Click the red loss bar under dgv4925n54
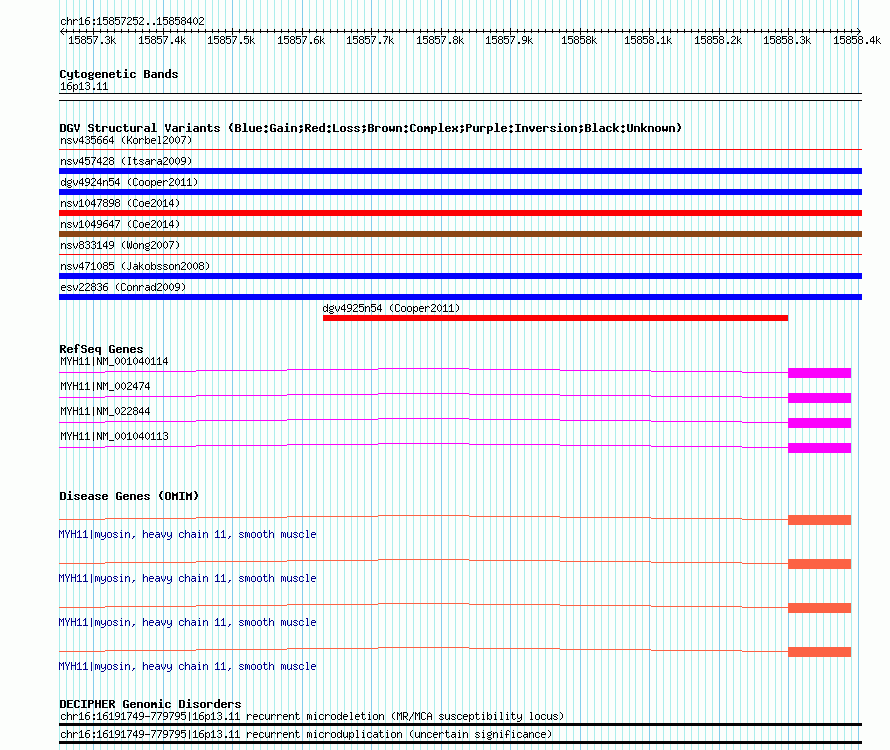The image size is (890, 750). click(555, 318)
